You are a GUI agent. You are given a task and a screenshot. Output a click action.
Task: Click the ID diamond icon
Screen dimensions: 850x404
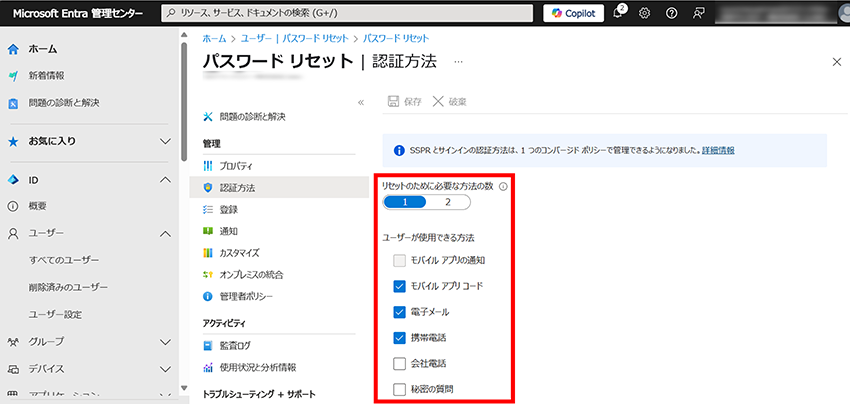[x=14, y=180]
